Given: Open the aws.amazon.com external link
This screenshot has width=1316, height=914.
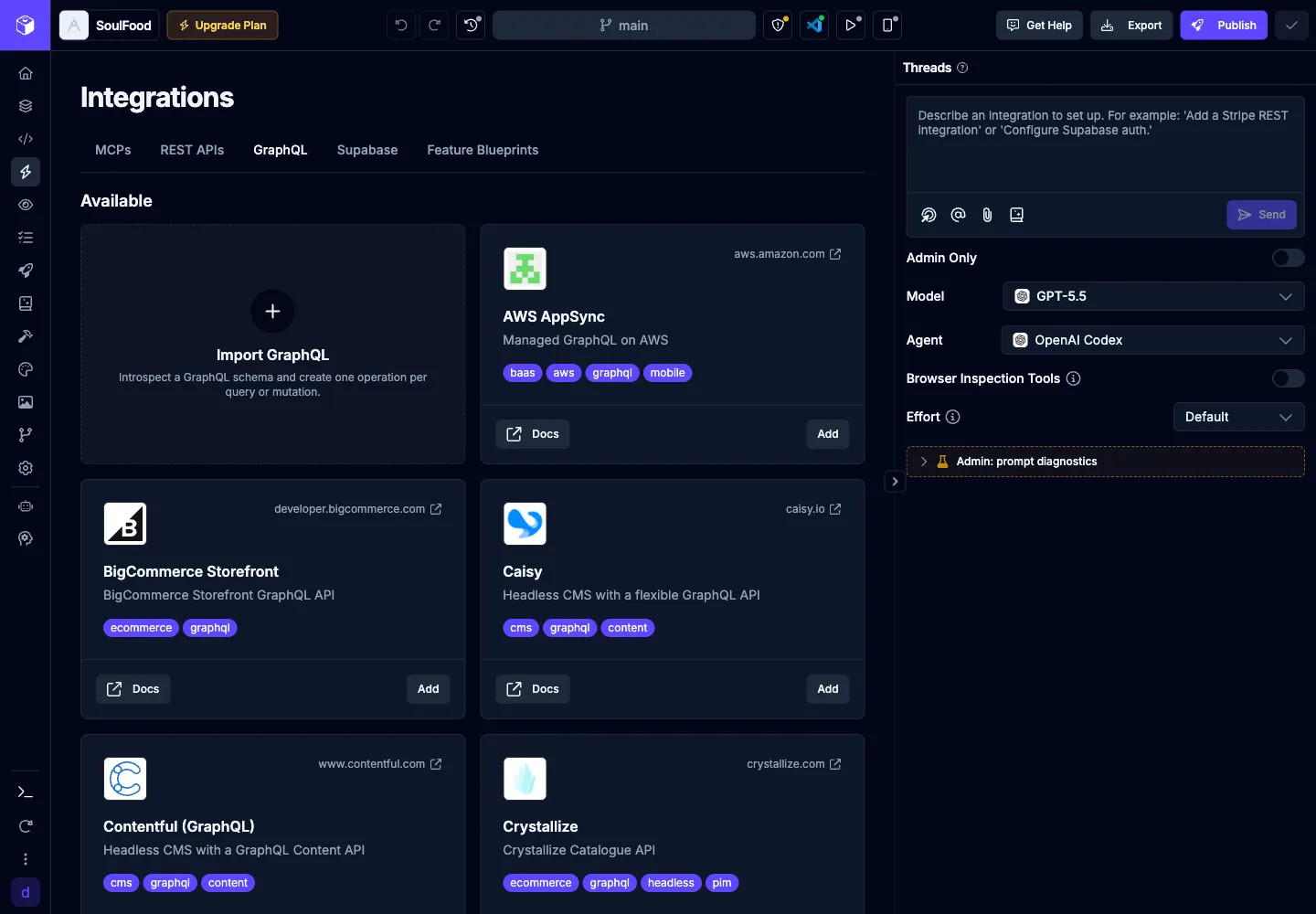Looking at the screenshot, I should 788,254.
